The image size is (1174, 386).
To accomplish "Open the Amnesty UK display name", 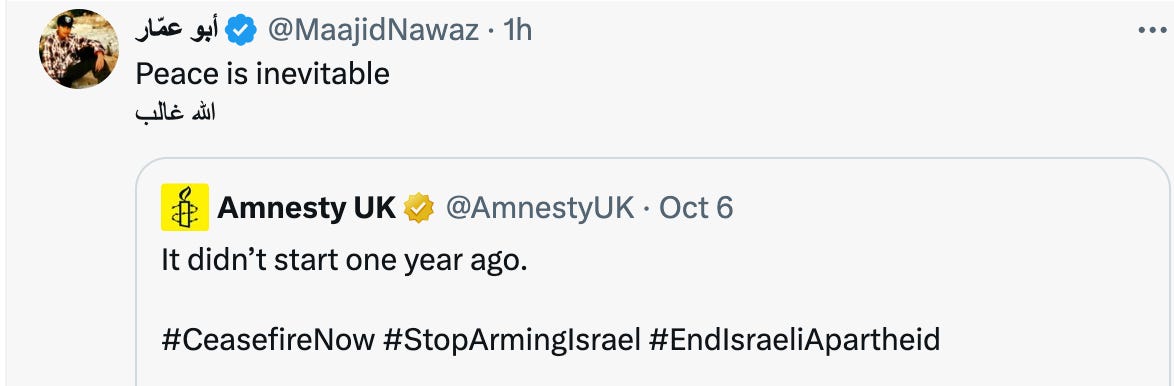I will (306, 207).
